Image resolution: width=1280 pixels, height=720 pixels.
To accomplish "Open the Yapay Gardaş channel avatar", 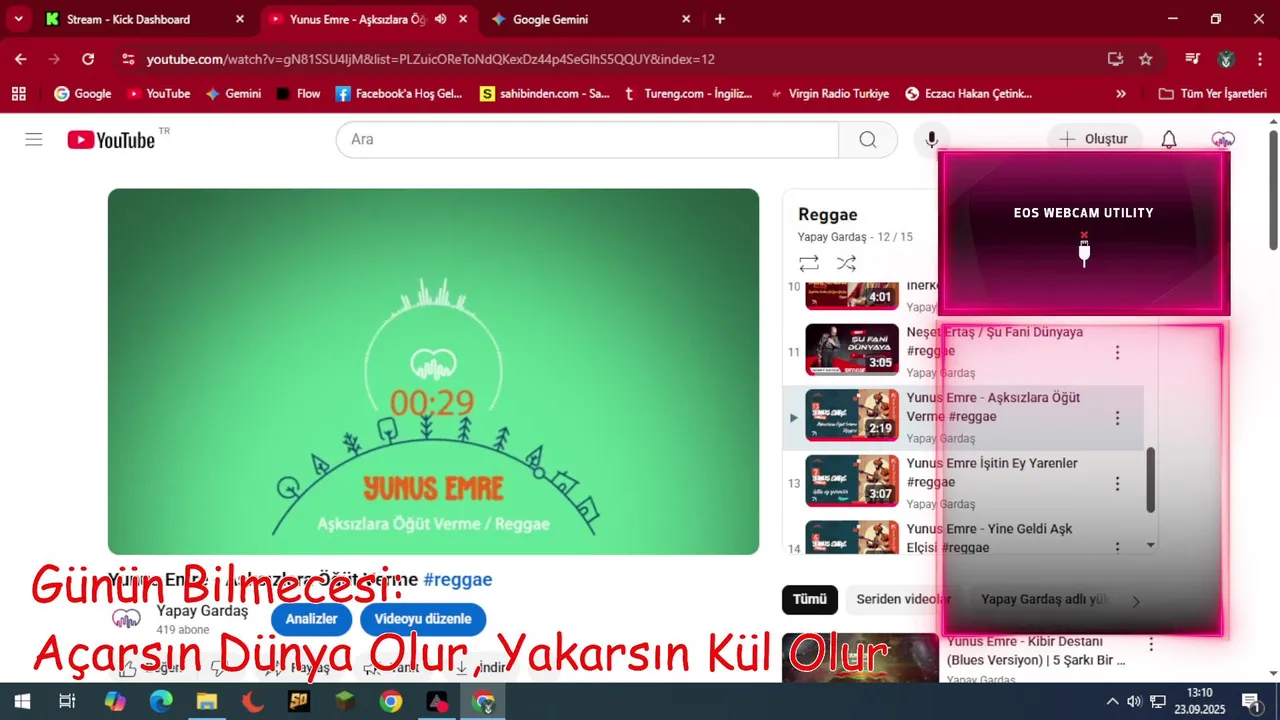I will pos(126,618).
